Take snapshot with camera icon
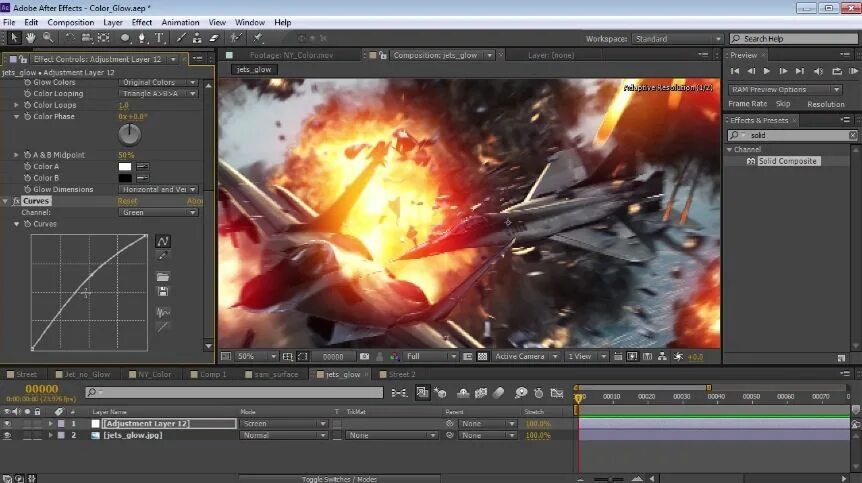 point(364,357)
